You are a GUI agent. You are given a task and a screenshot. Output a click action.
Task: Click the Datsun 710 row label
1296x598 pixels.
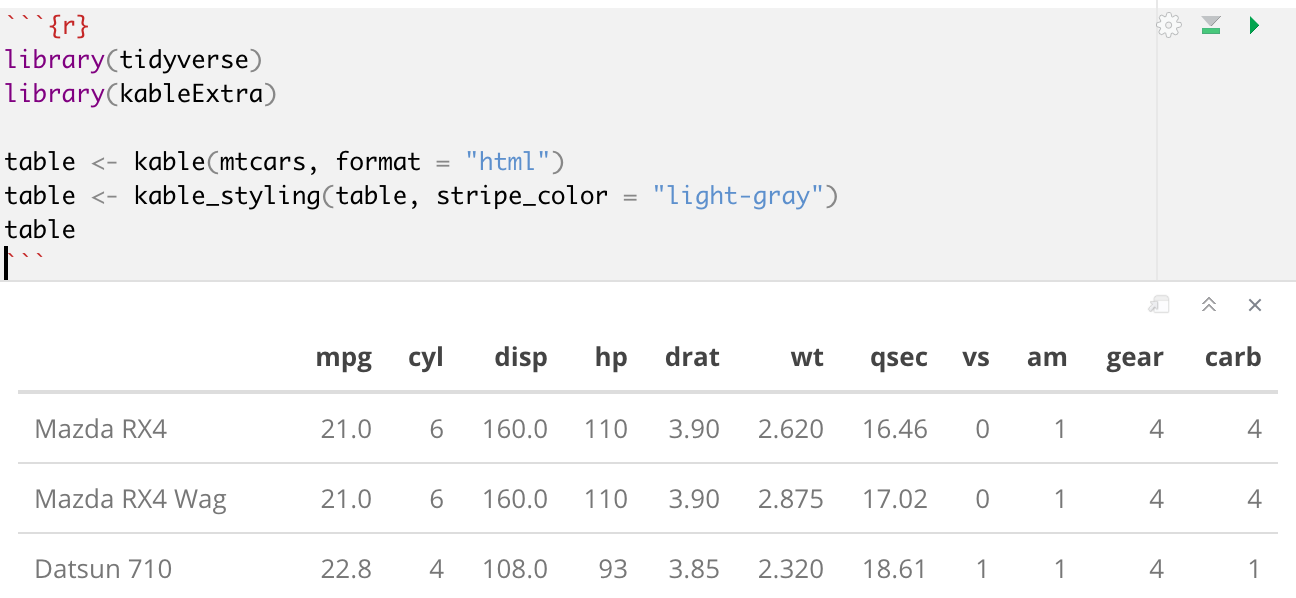[x=102, y=569]
